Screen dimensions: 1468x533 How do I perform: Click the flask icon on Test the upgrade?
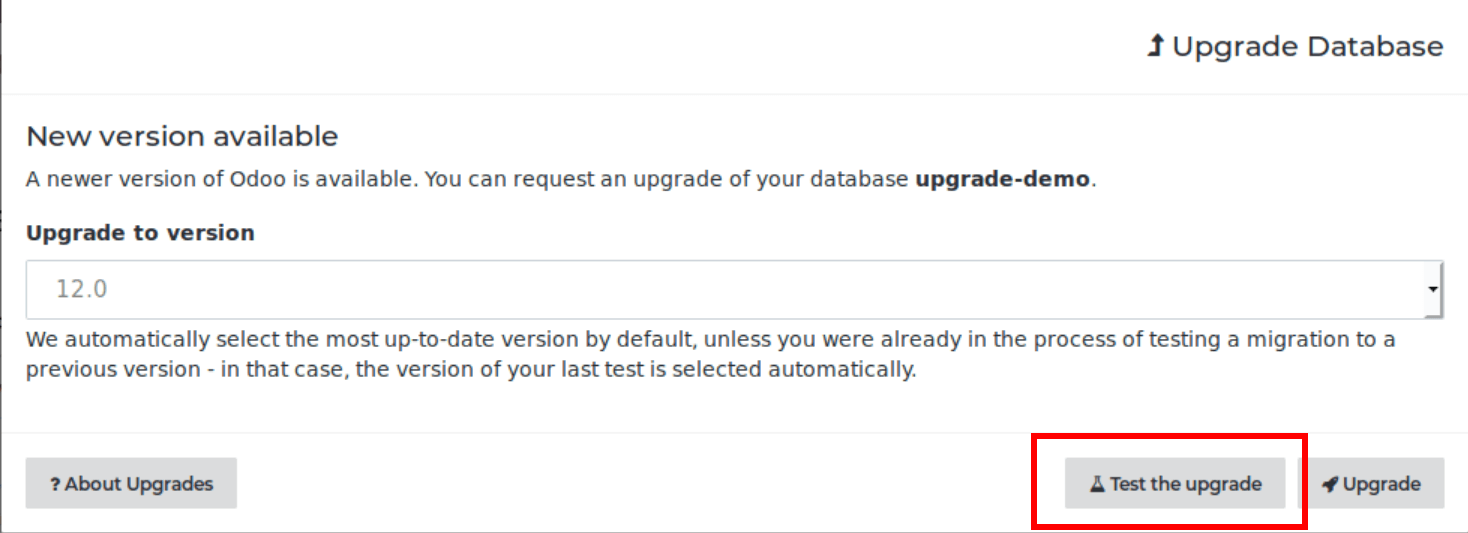coord(1097,484)
